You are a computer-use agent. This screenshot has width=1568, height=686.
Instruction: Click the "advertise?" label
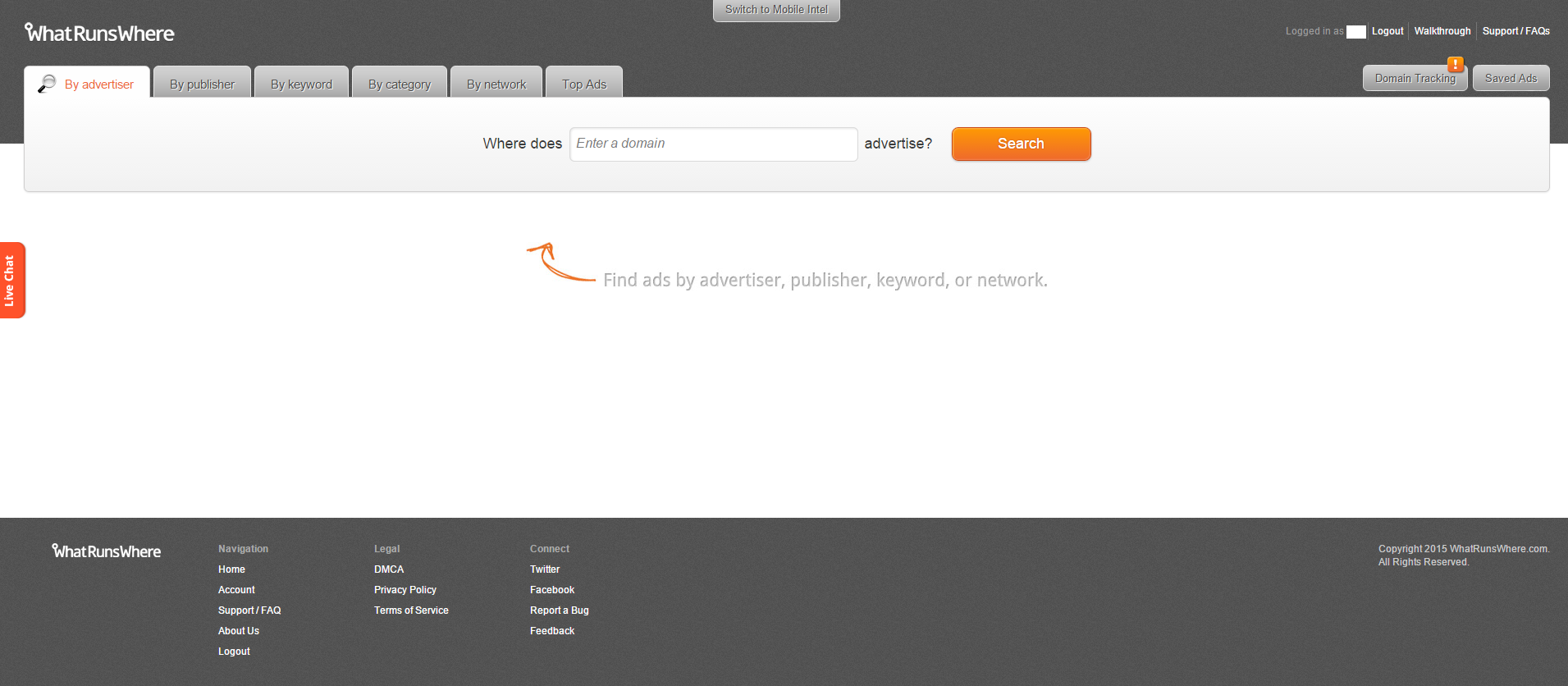point(898,144)
